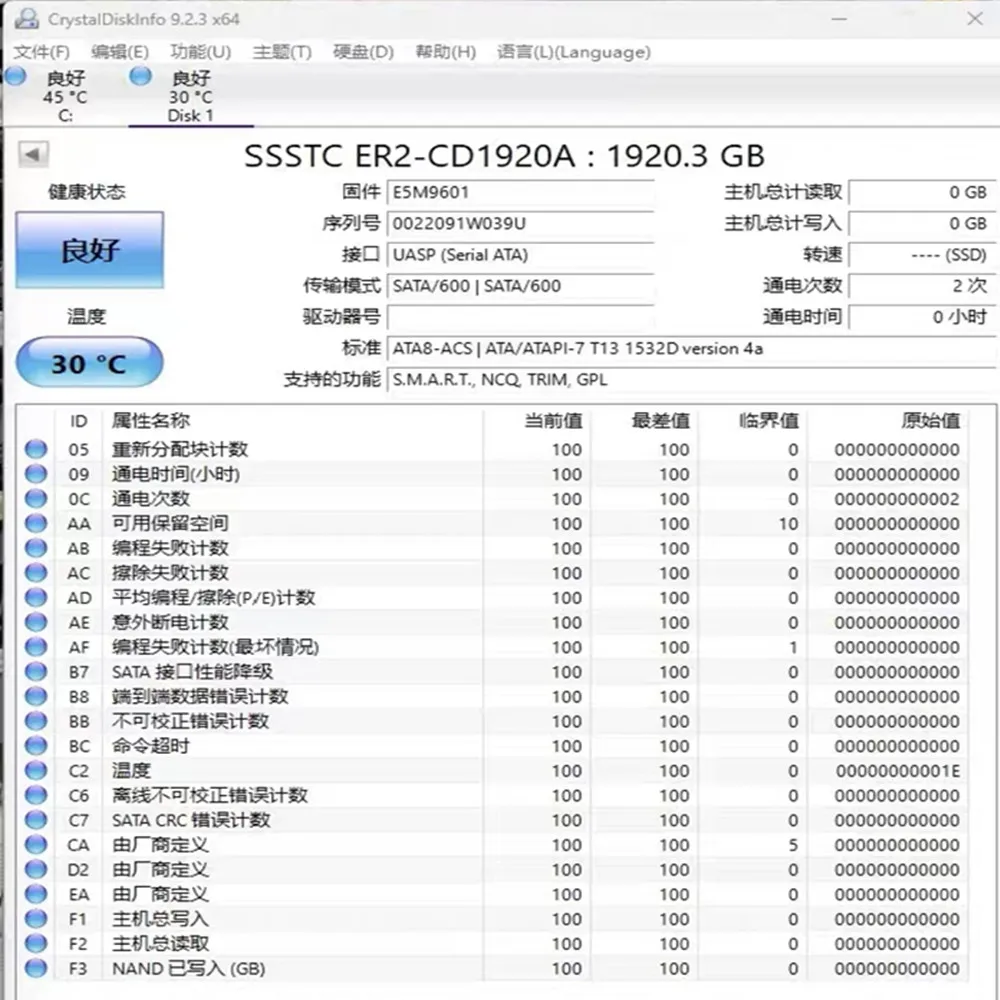Image resolution: width=1000 pixels, height=1000 pixels.
Task: Click the blue status orb for Disk 1
Action: (x=141, y=77)
